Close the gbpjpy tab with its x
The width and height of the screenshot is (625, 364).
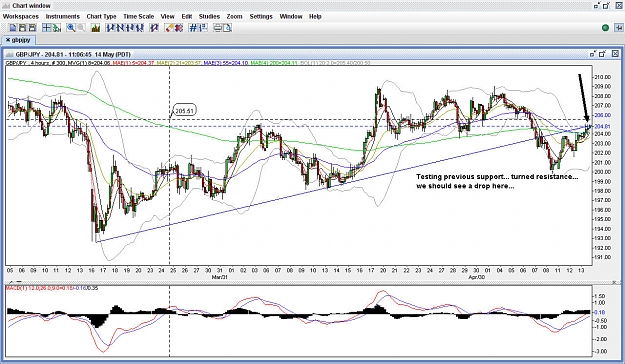click(x=8, y=40)
